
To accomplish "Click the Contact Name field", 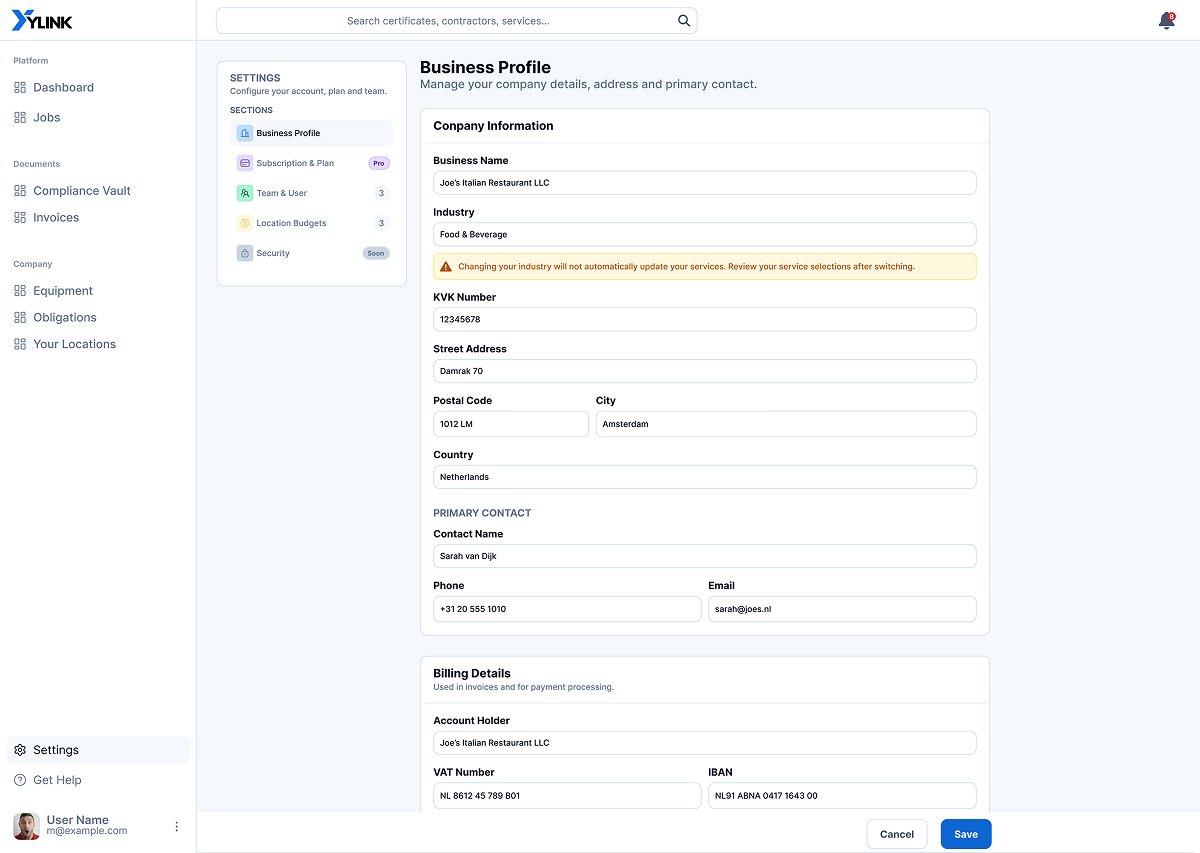I will [x=704, y=556].
